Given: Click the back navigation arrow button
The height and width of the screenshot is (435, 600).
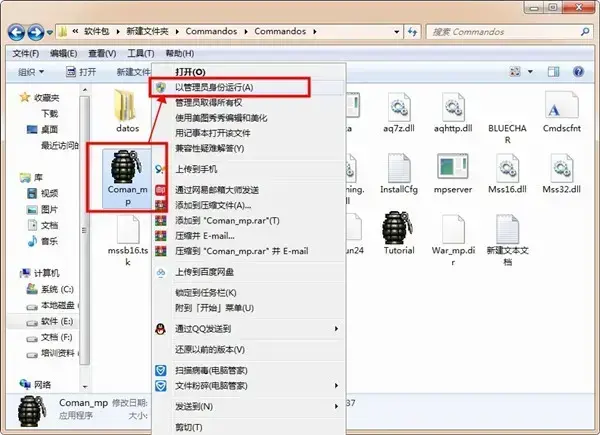Looking at the screenshot, I should tap(16, 32).
